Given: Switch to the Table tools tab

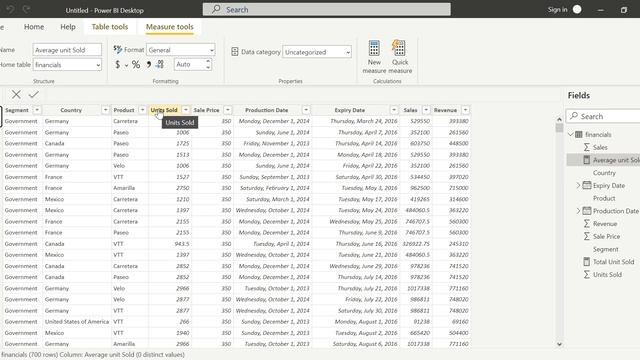Looking at the screenshot, I should pyautogui.click(x=110, y=27).
